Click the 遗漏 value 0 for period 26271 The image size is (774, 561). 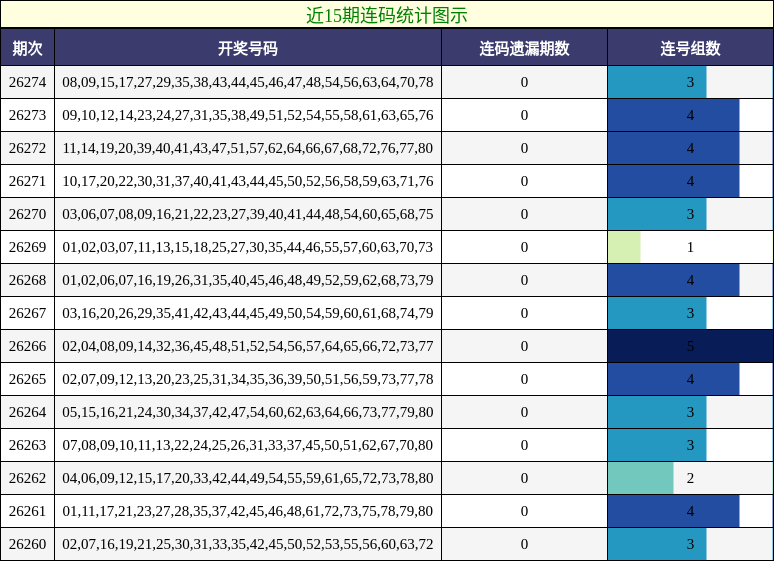click(x=524, y=181)
